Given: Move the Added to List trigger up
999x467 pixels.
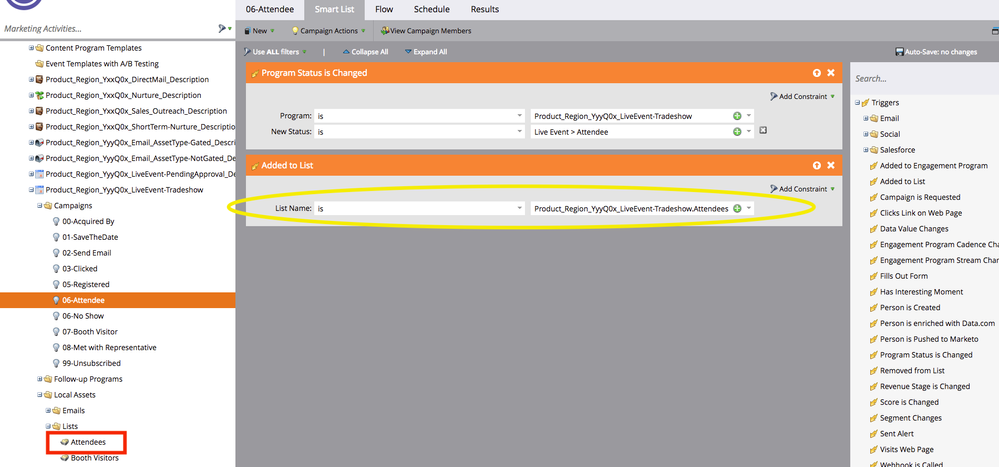Looking at the screenshot, I should (816, 165).
